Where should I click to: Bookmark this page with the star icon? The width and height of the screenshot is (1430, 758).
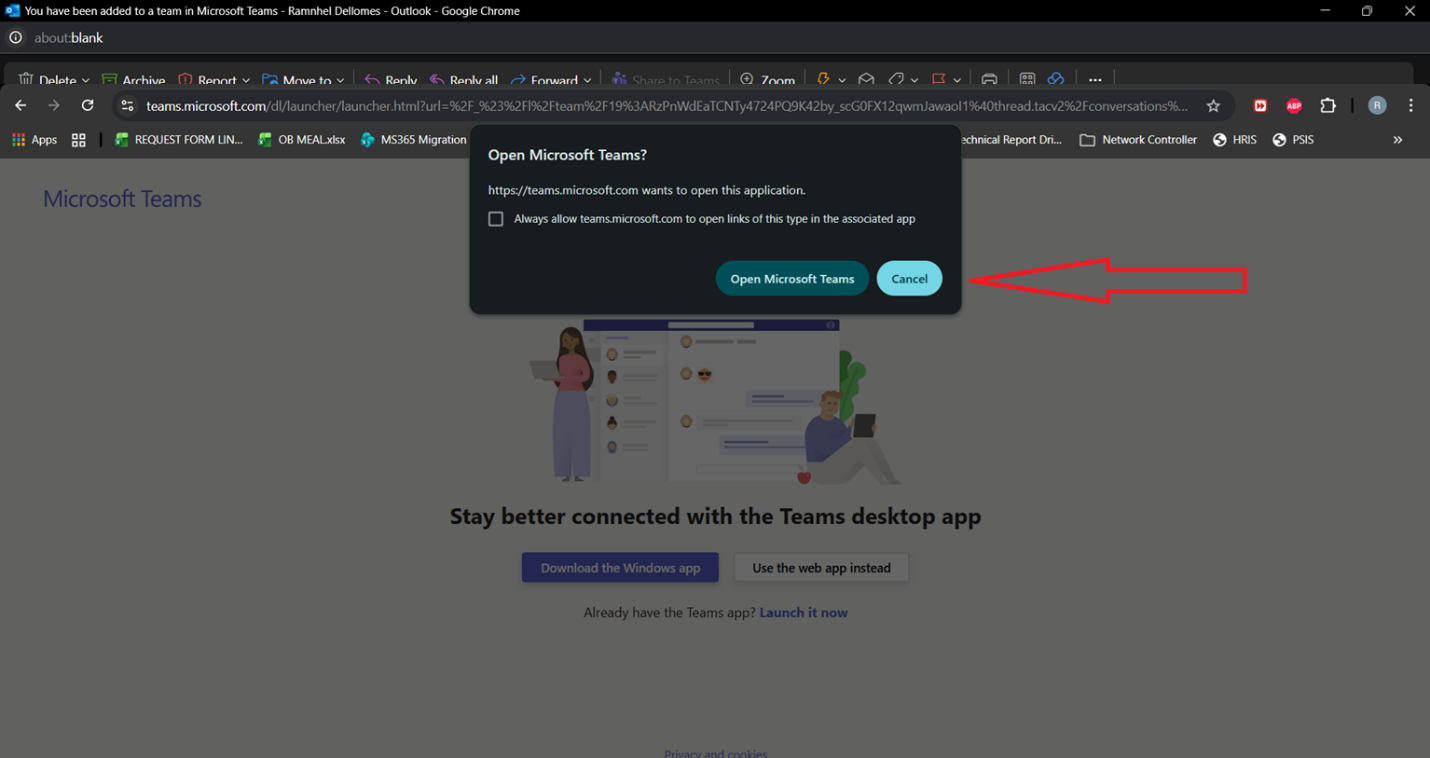click(1213, 106)
